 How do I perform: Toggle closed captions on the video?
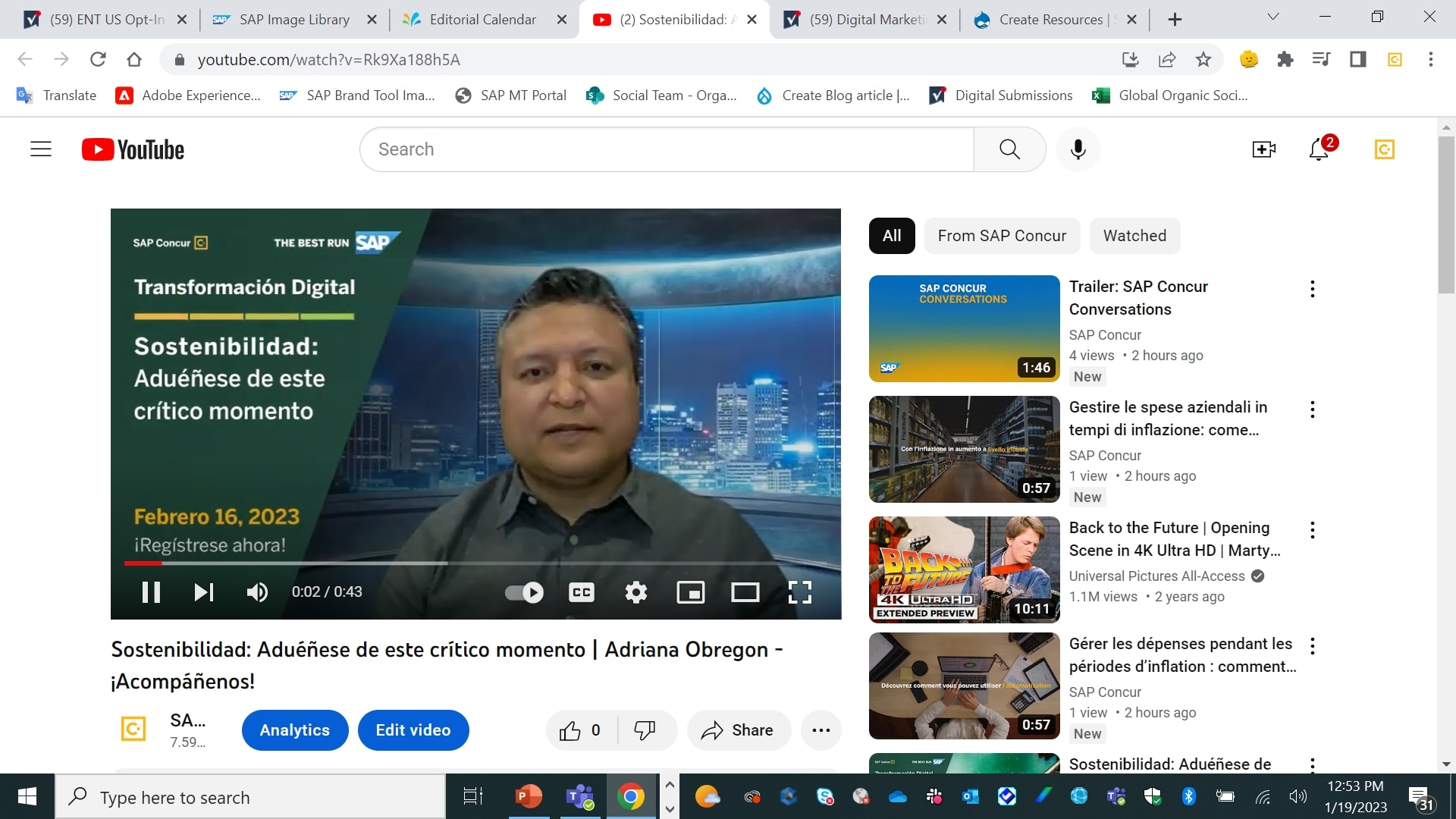click(582, 592)
